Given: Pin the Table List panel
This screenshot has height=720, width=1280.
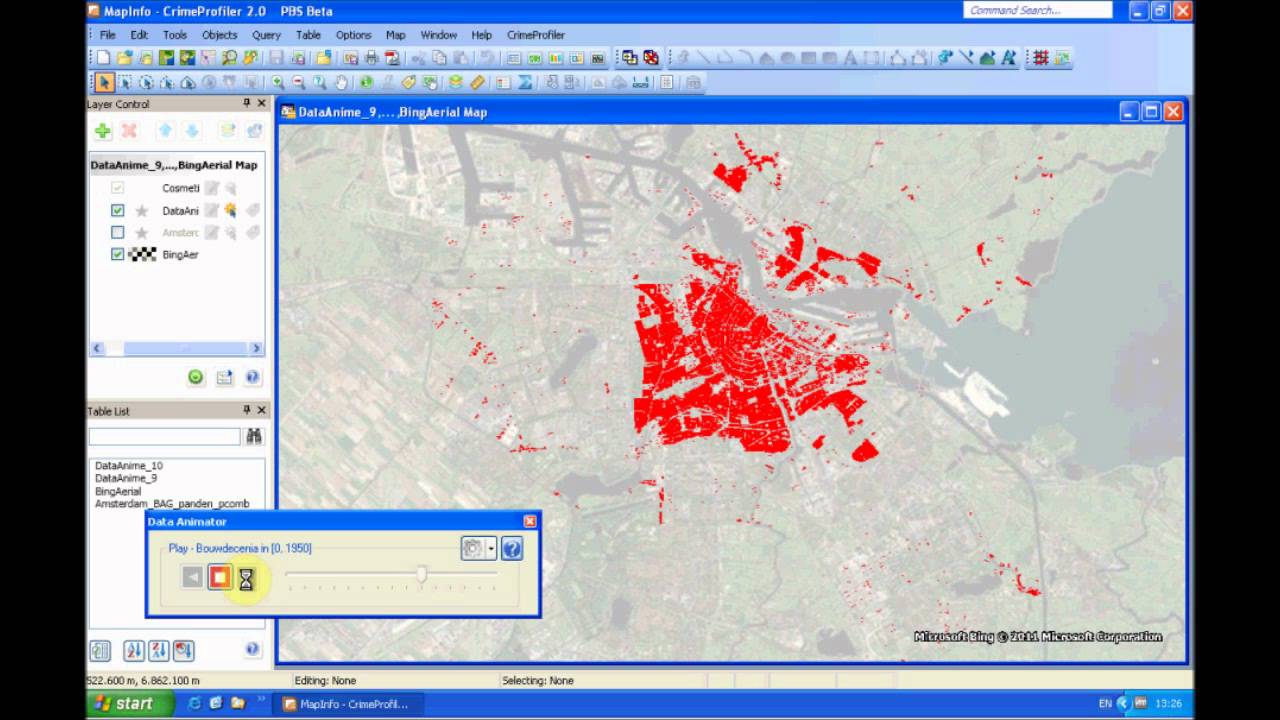Looking at the screenshot, I should 247,410.
